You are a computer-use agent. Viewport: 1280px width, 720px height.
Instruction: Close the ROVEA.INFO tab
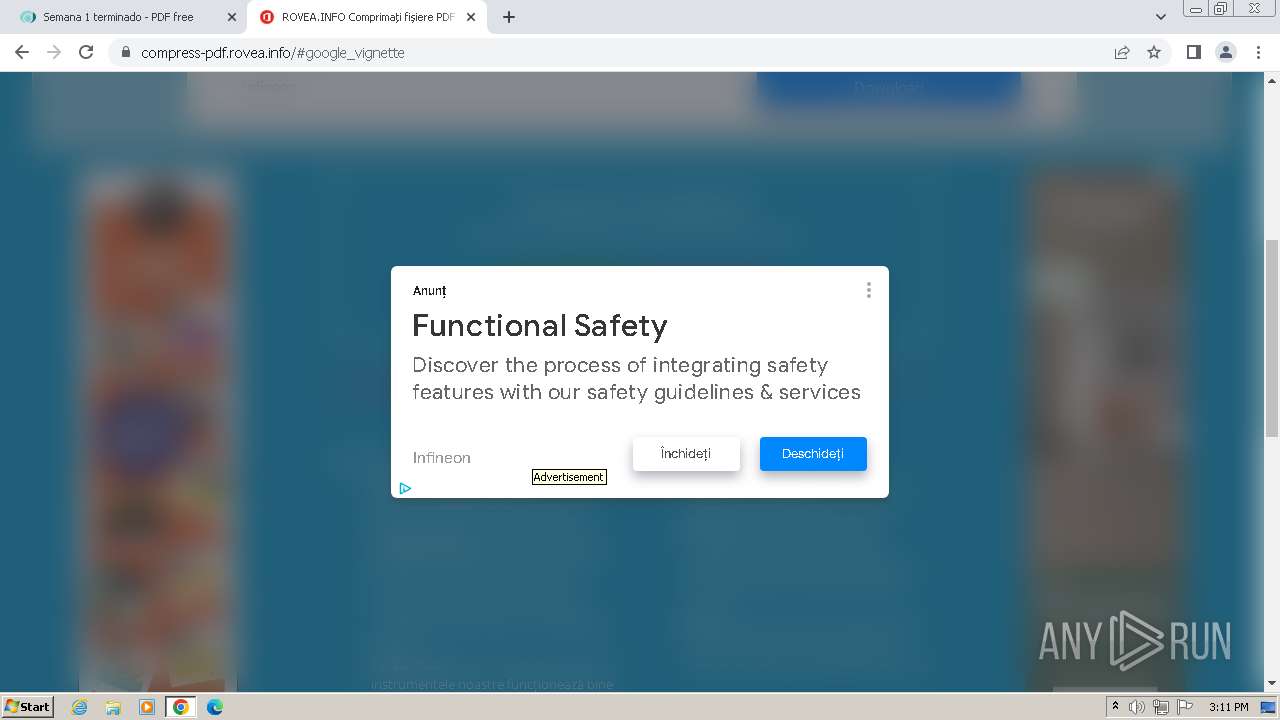471,17
